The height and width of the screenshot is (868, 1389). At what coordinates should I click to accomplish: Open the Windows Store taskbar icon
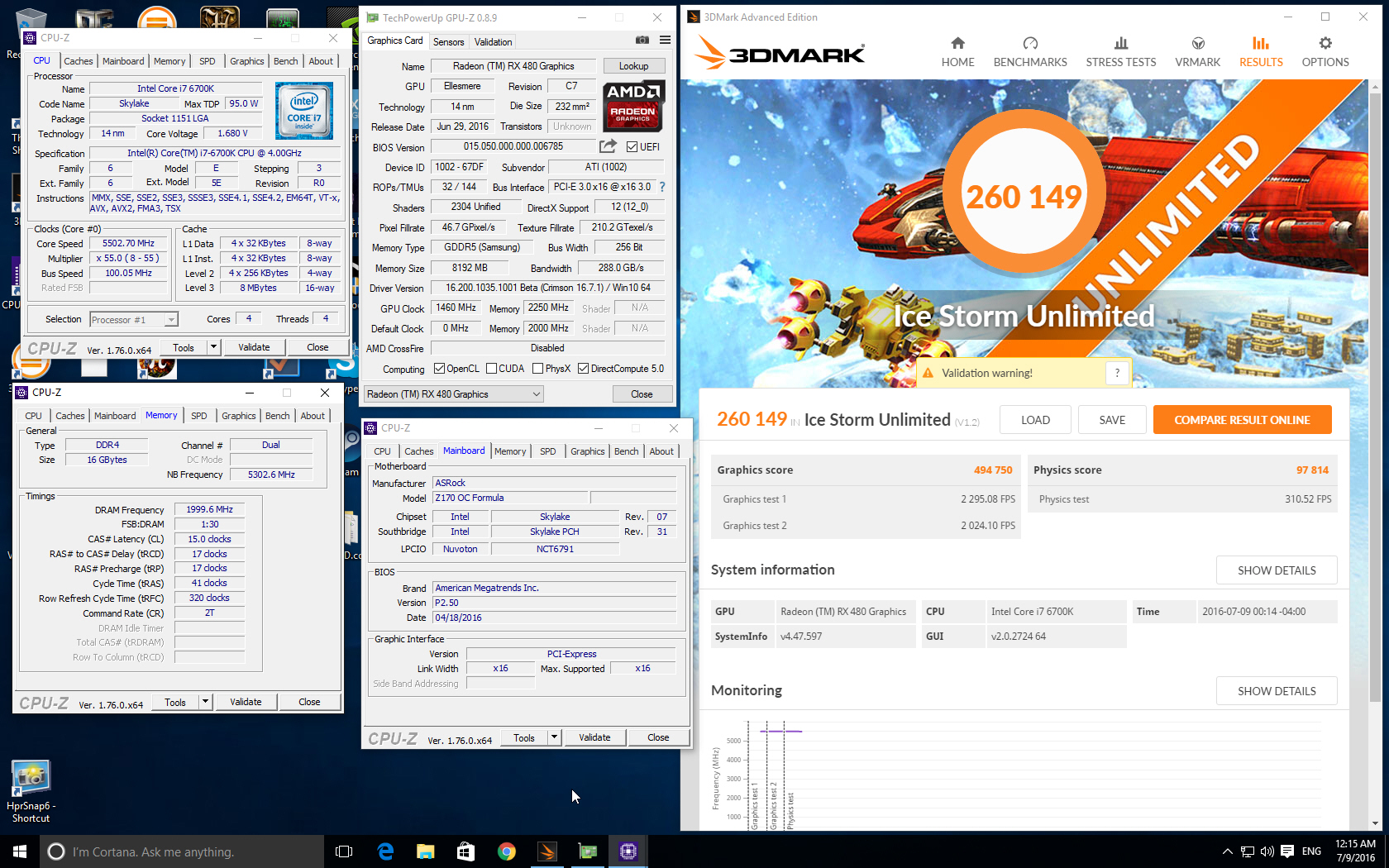click(465, 851)
